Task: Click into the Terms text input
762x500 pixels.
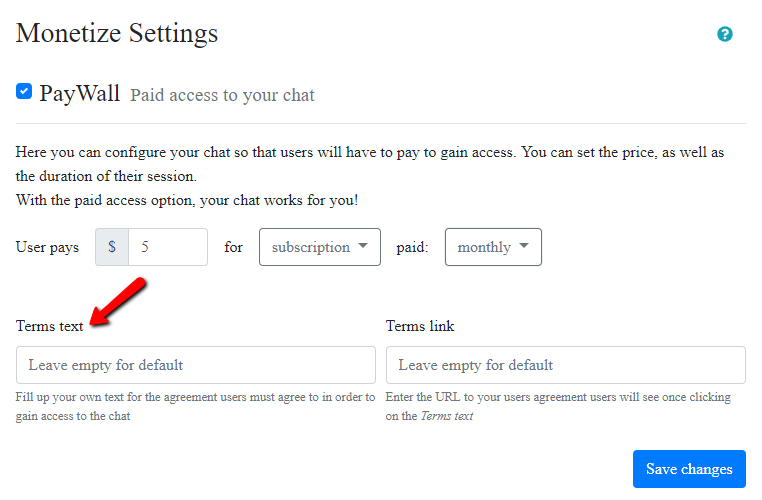Action: (196, 365)
